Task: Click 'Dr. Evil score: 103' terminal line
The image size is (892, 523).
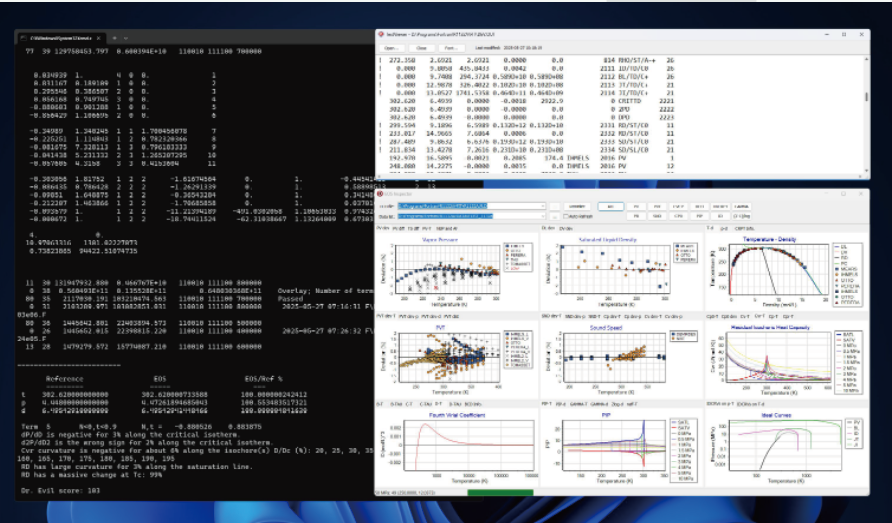Action: click(x=61, y=491)
